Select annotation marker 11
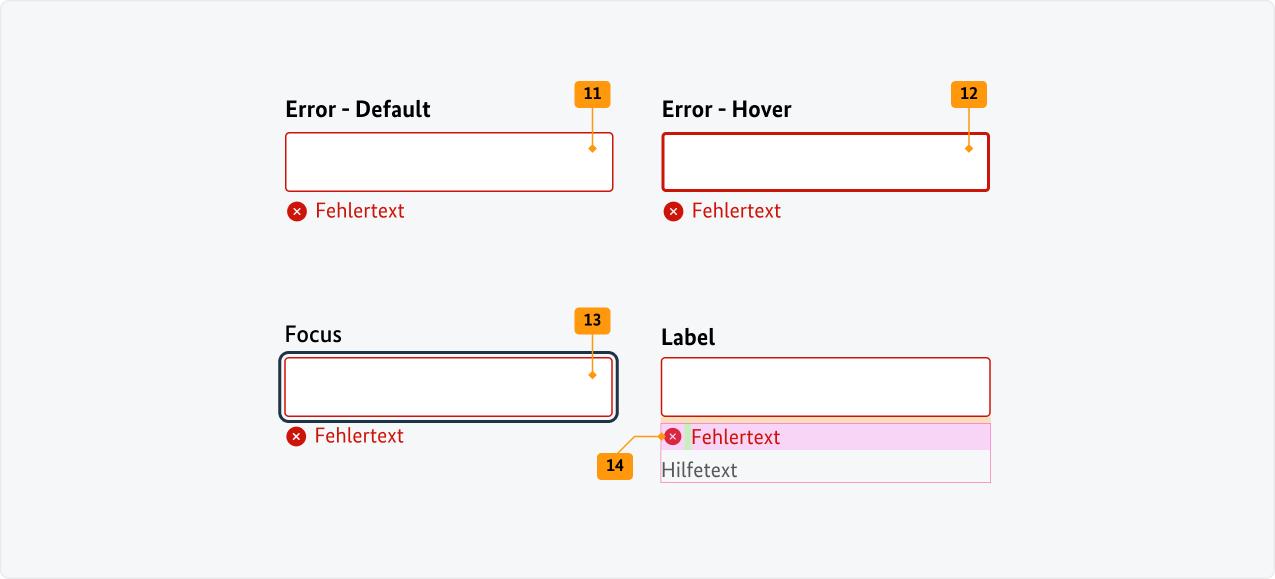 click(x=591, y=93)
